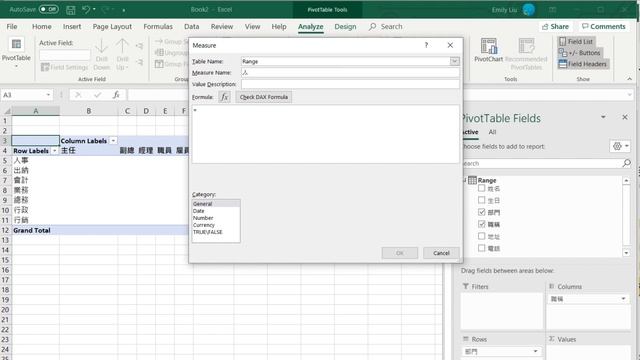Viewport: 640px width, 360px height.
Task: Click the Measure dialog help question mark
Action: 426,45
